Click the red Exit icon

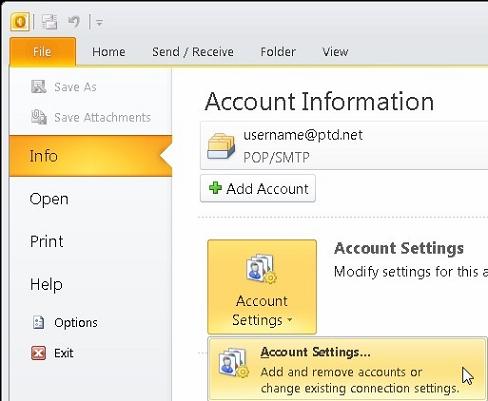(38, 353)
